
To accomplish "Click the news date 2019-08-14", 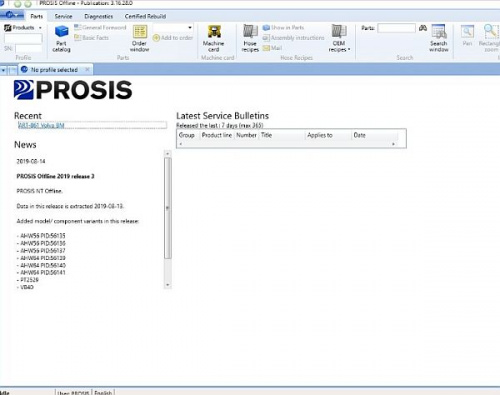I will pyautogui.click(x=31, y=161).
